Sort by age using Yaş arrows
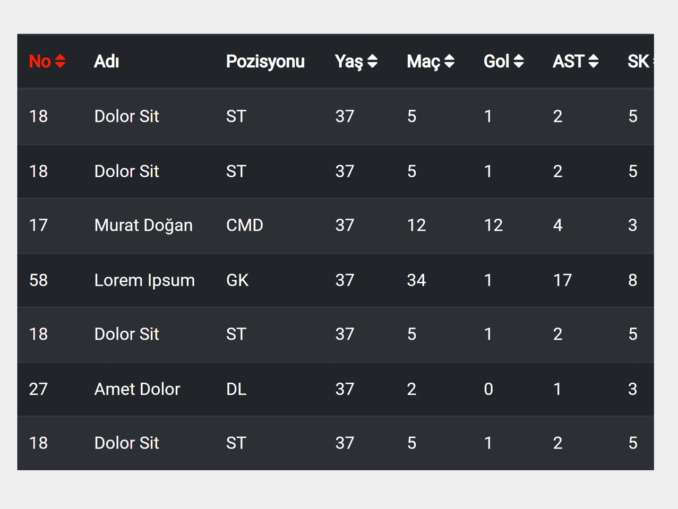Viewport: 678px width, 509px height. (x=372, y=61)
